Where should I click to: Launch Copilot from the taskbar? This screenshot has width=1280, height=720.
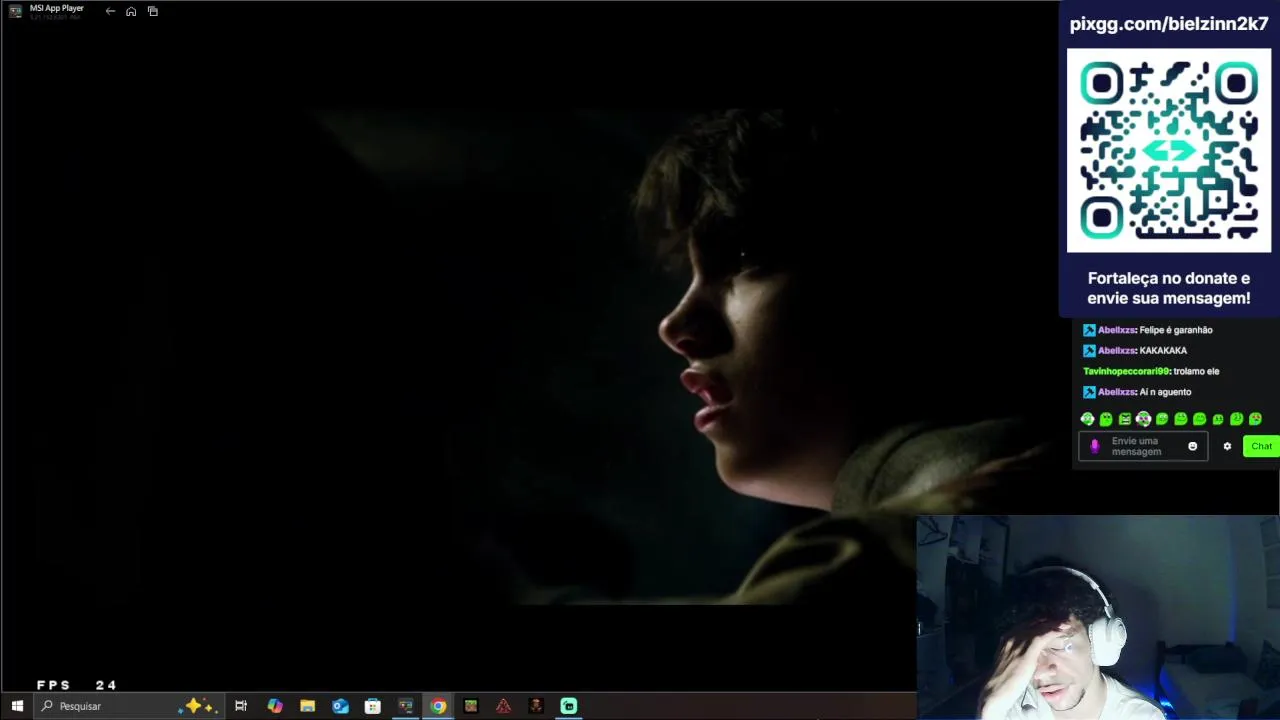(x=275, y=706)
